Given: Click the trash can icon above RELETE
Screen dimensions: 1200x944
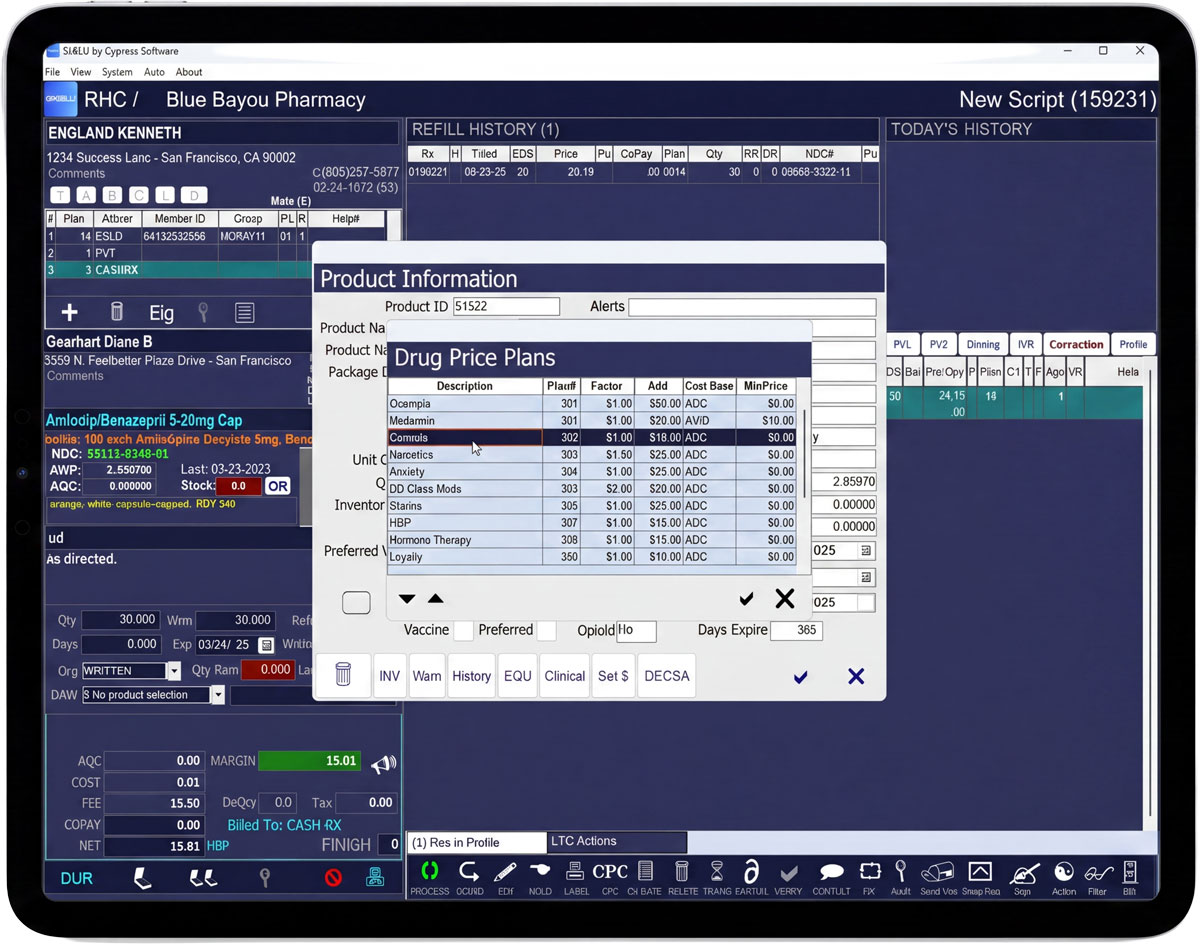Looking at the screenshot, I should click(683, 871).
